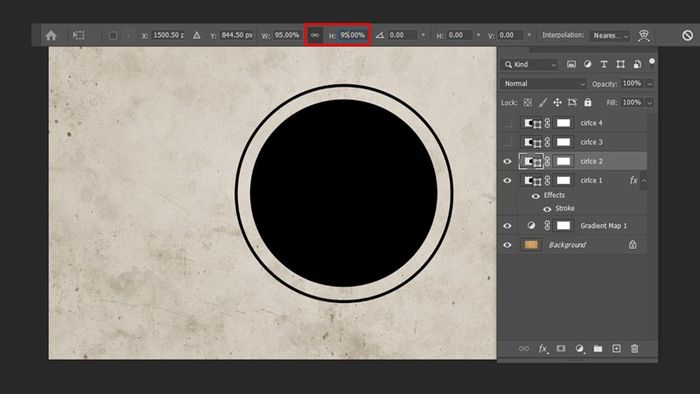This screenshot has height=394, width=700.
Task: Open the Interpolation dropdown
Action: tap(610, 35)
